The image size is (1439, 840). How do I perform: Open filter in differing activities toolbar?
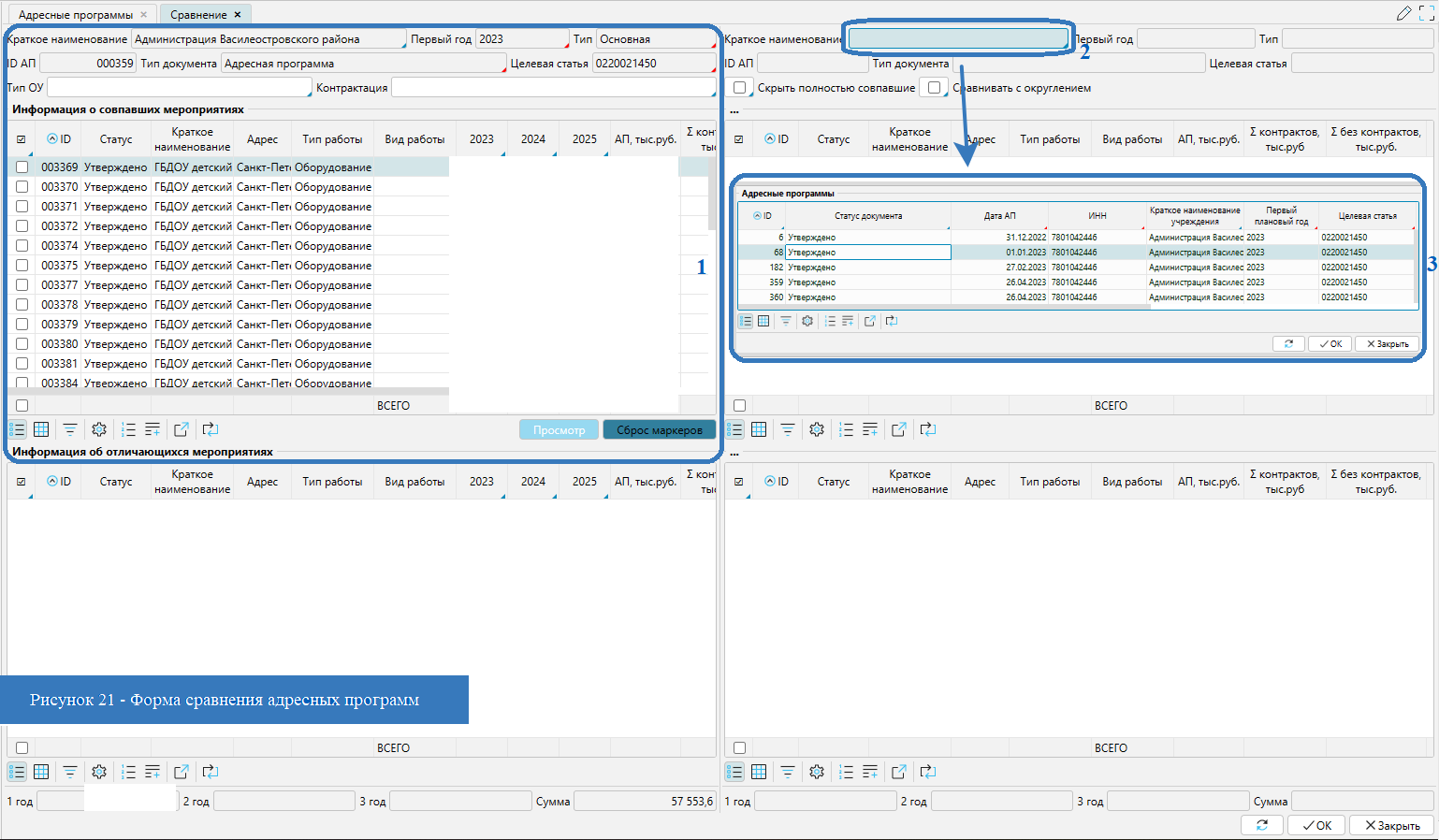click(70, 772)
